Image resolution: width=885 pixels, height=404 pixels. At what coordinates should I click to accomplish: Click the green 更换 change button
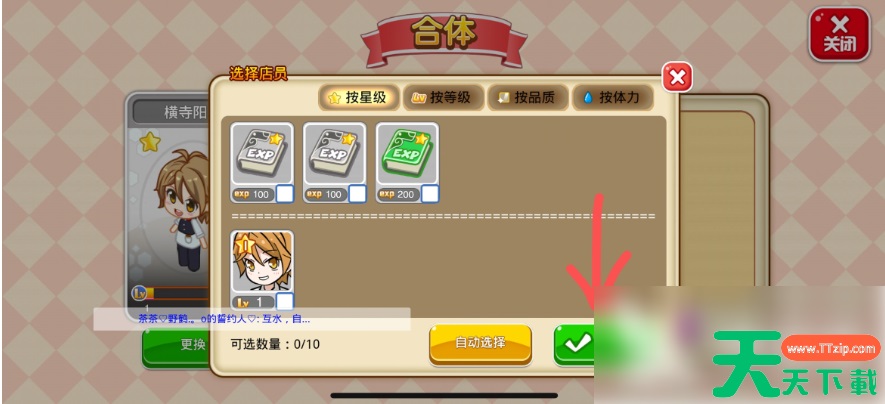tap(176, 345)
